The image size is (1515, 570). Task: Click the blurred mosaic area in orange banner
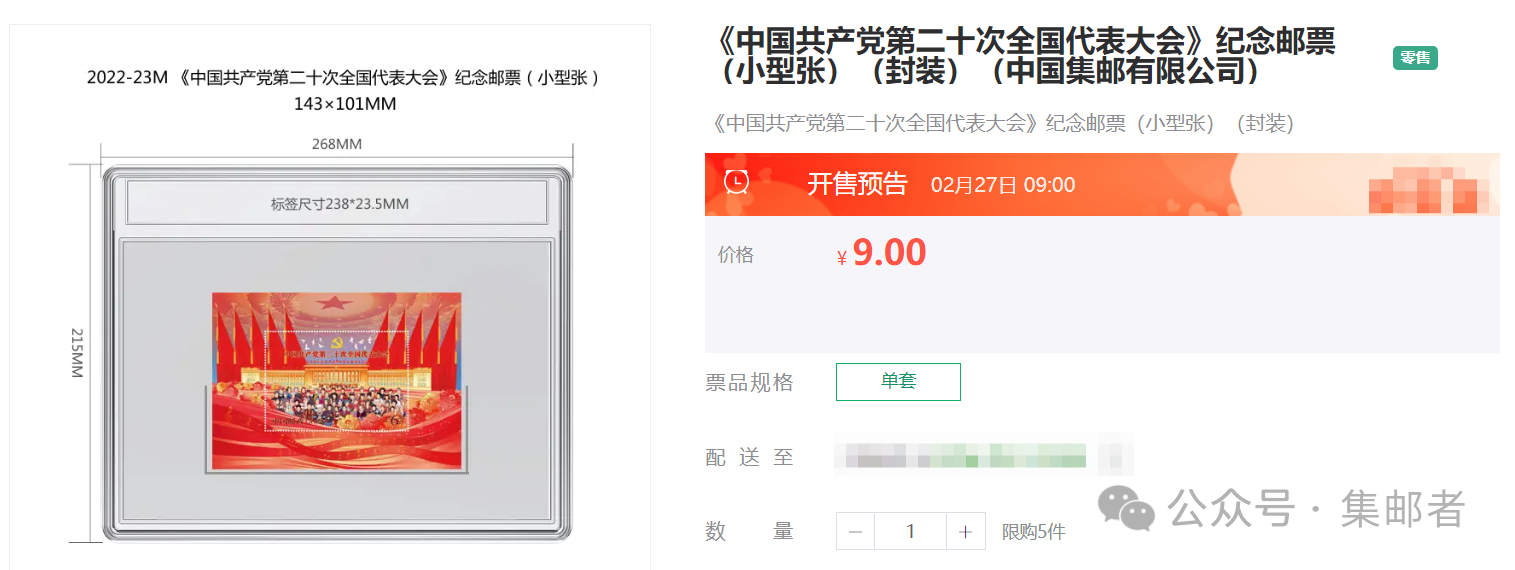pos(1433,186)
